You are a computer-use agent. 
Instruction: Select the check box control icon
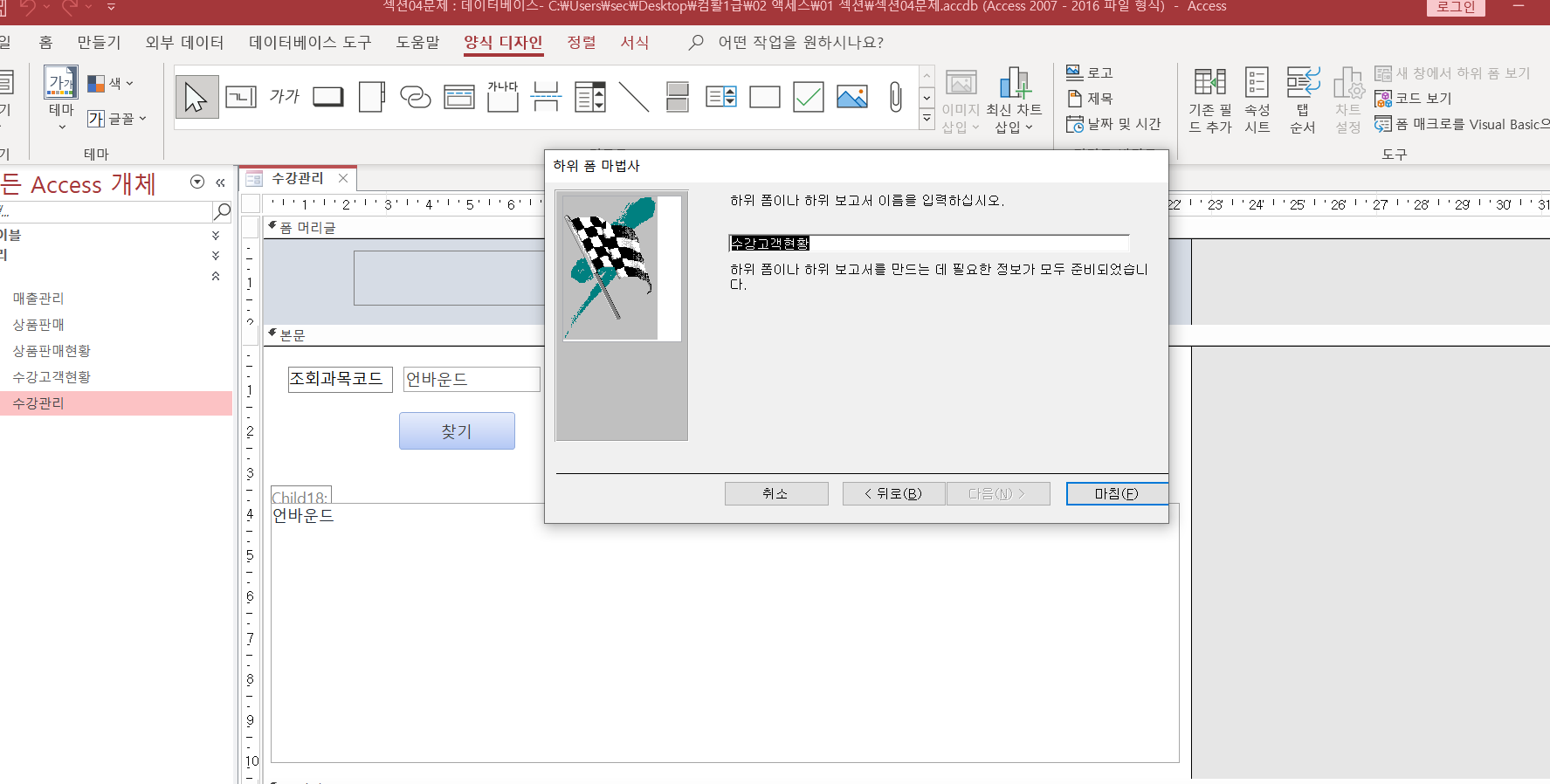click(808, 97)
